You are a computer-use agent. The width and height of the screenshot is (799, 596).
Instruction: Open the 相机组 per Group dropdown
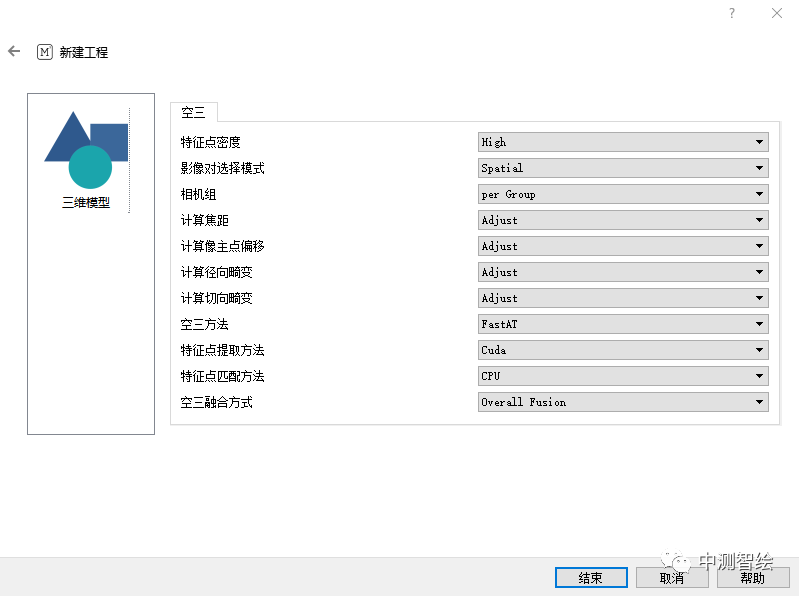623,194
